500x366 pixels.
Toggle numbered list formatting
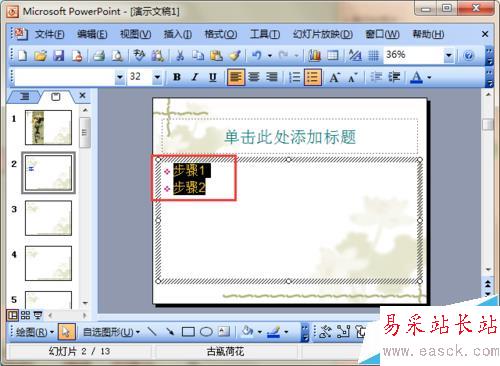point(294,77)
